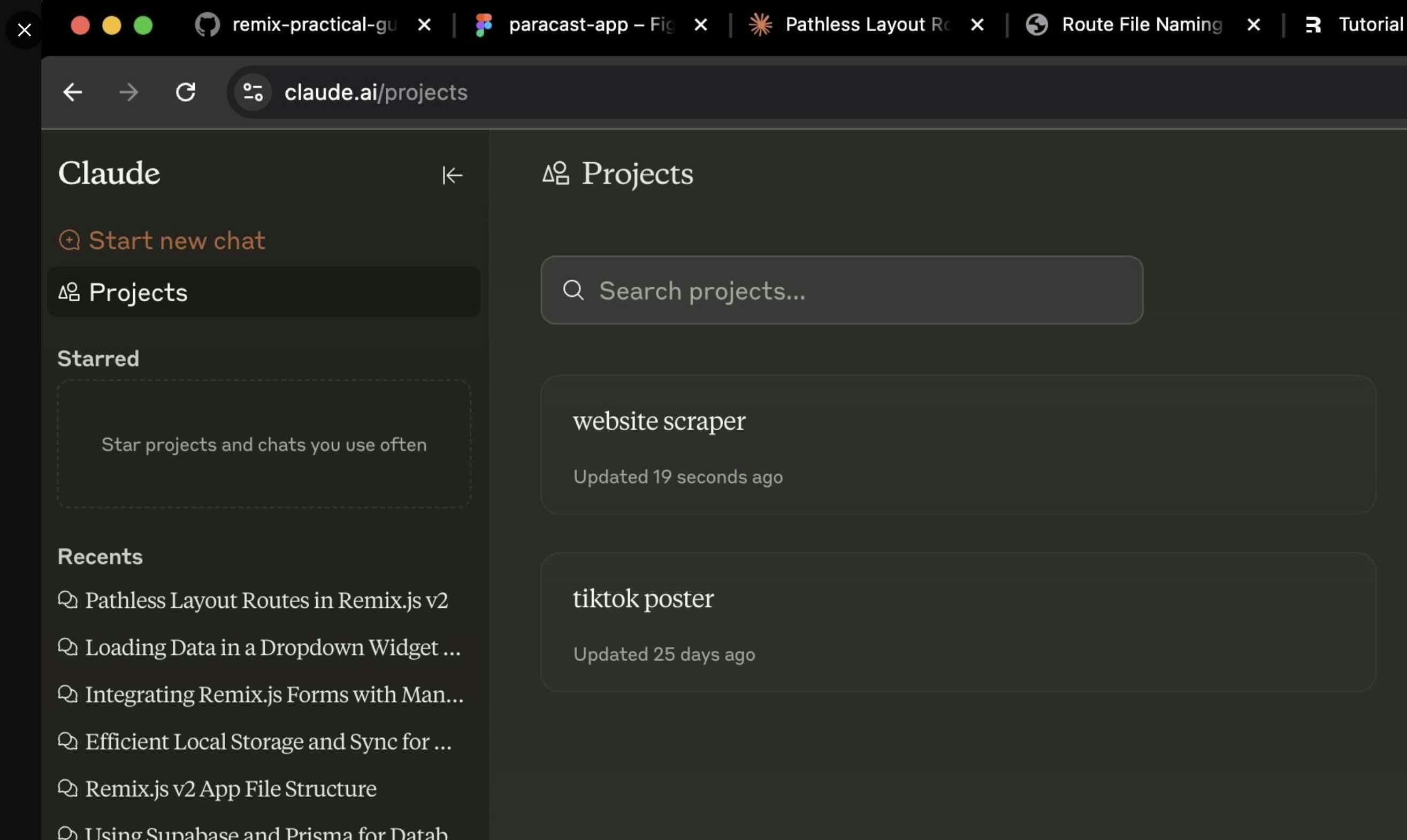
Task: Open Pathless Layout Routes in Remix.js chat
Action: 266,600
